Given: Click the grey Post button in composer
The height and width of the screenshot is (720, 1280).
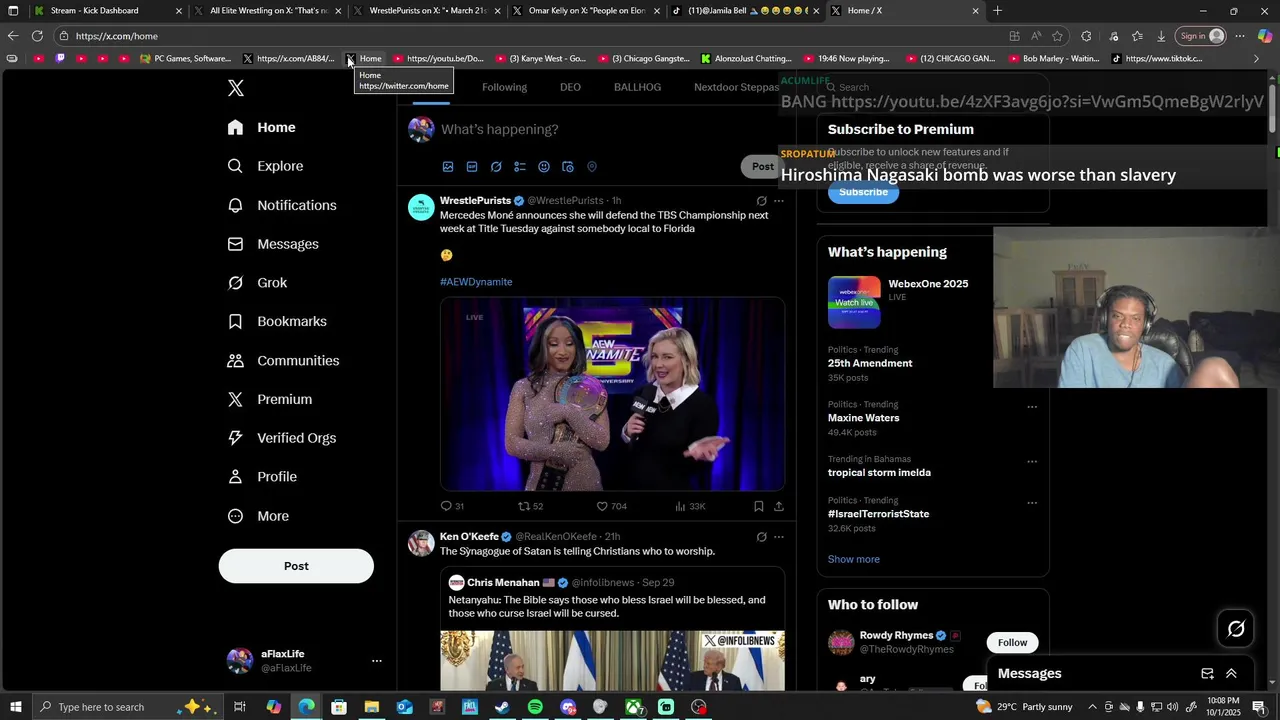Looking at the screenshot, I should (x=762, y=167).
